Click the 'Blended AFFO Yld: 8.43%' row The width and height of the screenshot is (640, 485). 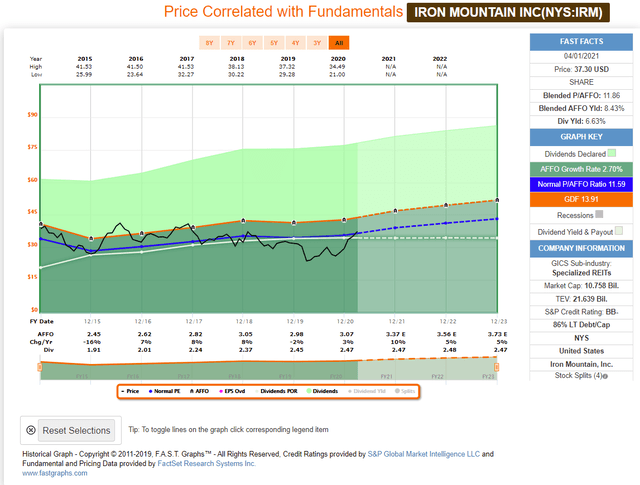point(581,108)
